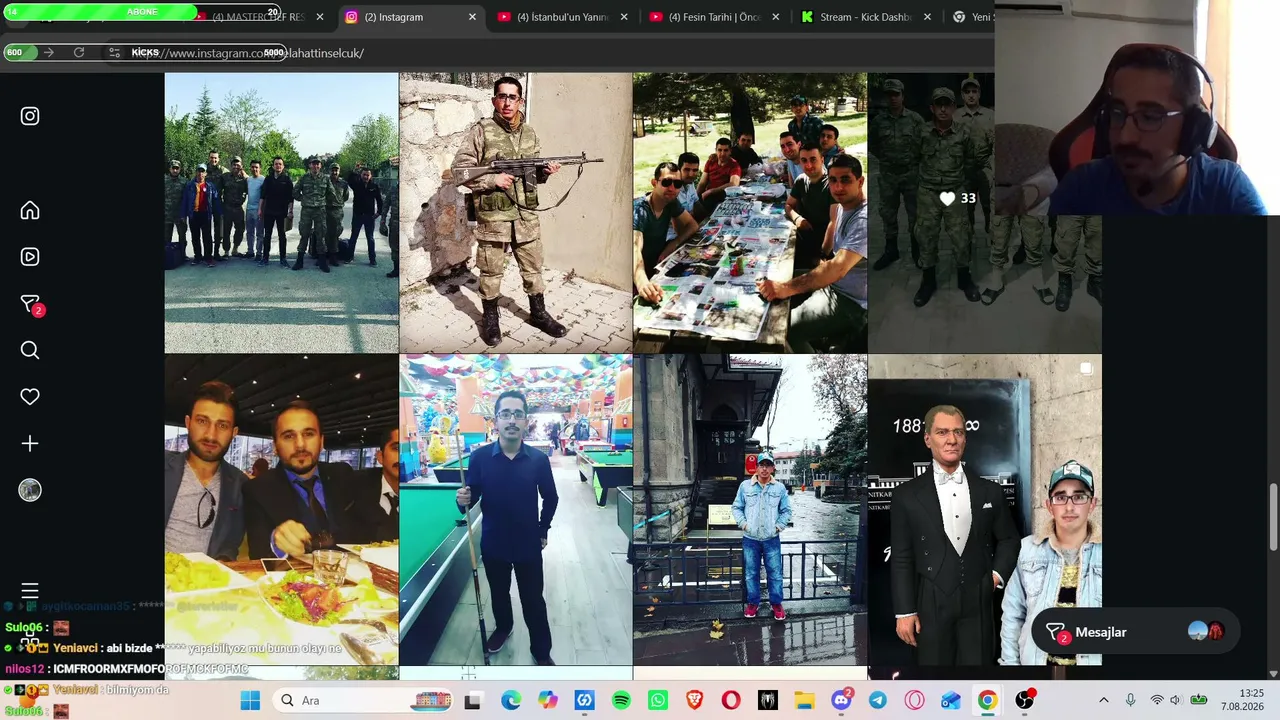The image size is (1280, 720).
Task: Open Opera browser from the taskbar
Action: tap(731, 700)
